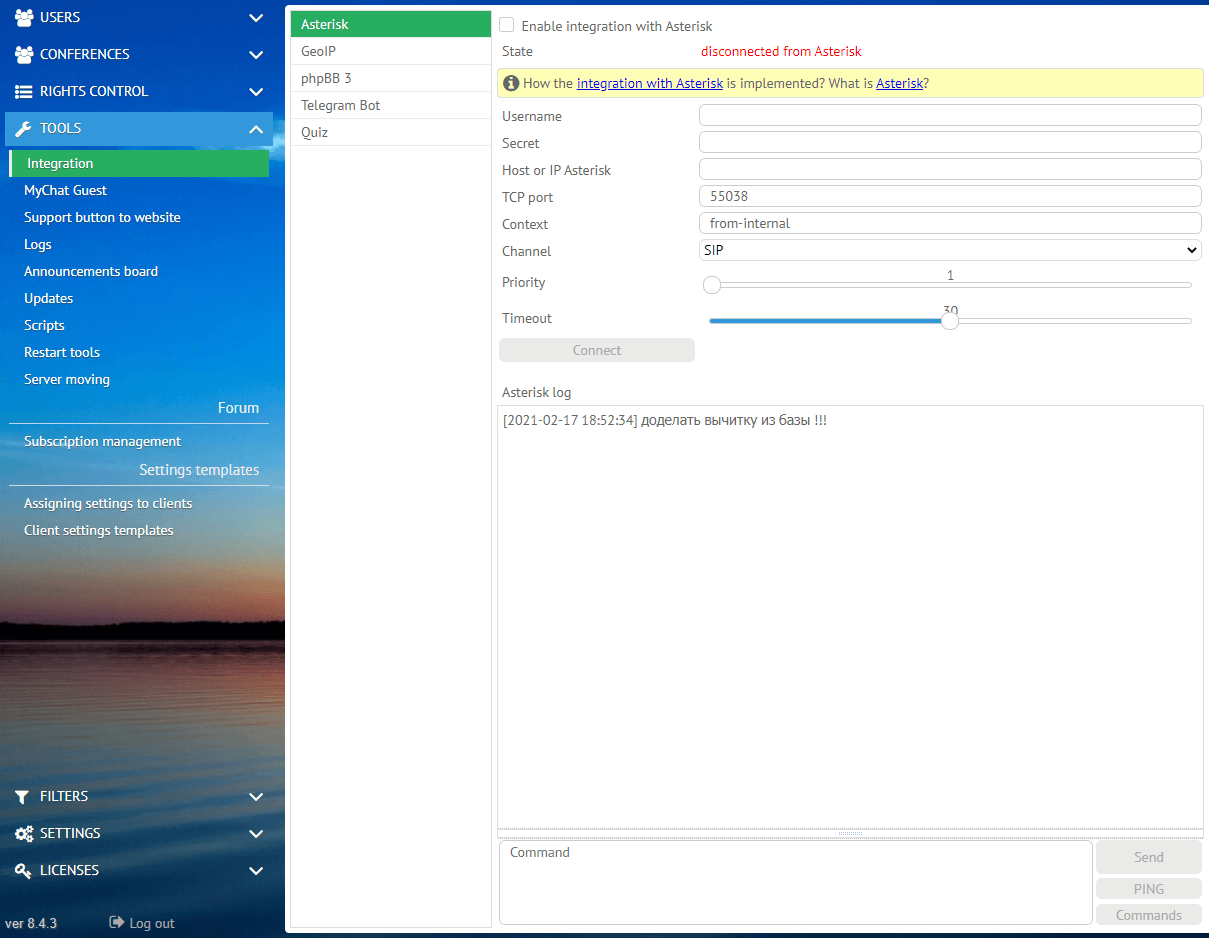This screenshot has height=938, width=1209.
Task: Select the GeoIP integration tab
Action: click(x=318, y=51)
